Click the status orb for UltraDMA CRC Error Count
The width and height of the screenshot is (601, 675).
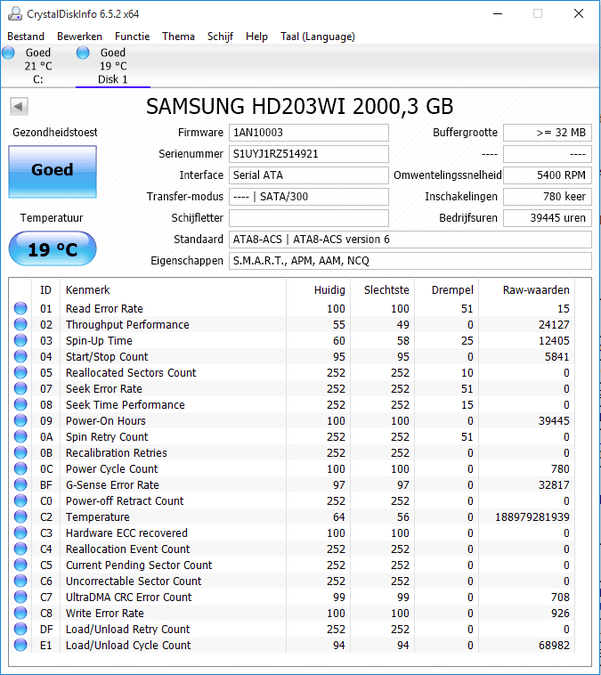click(20, 597)
